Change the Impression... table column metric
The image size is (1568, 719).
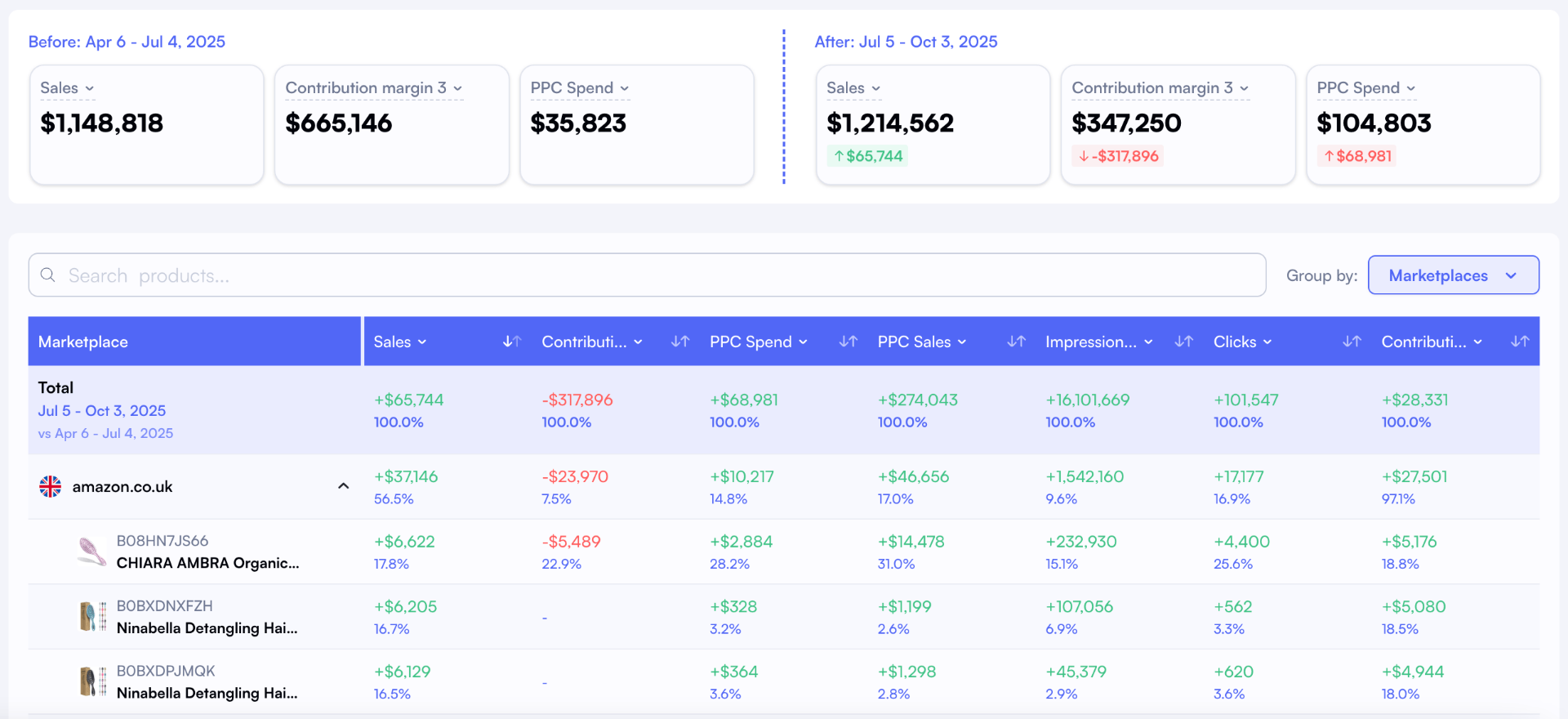click(1099, 342)
